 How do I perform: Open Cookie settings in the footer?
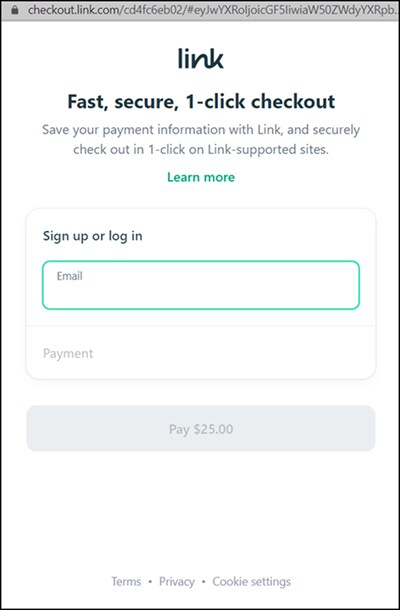click(x=251, y=582)
